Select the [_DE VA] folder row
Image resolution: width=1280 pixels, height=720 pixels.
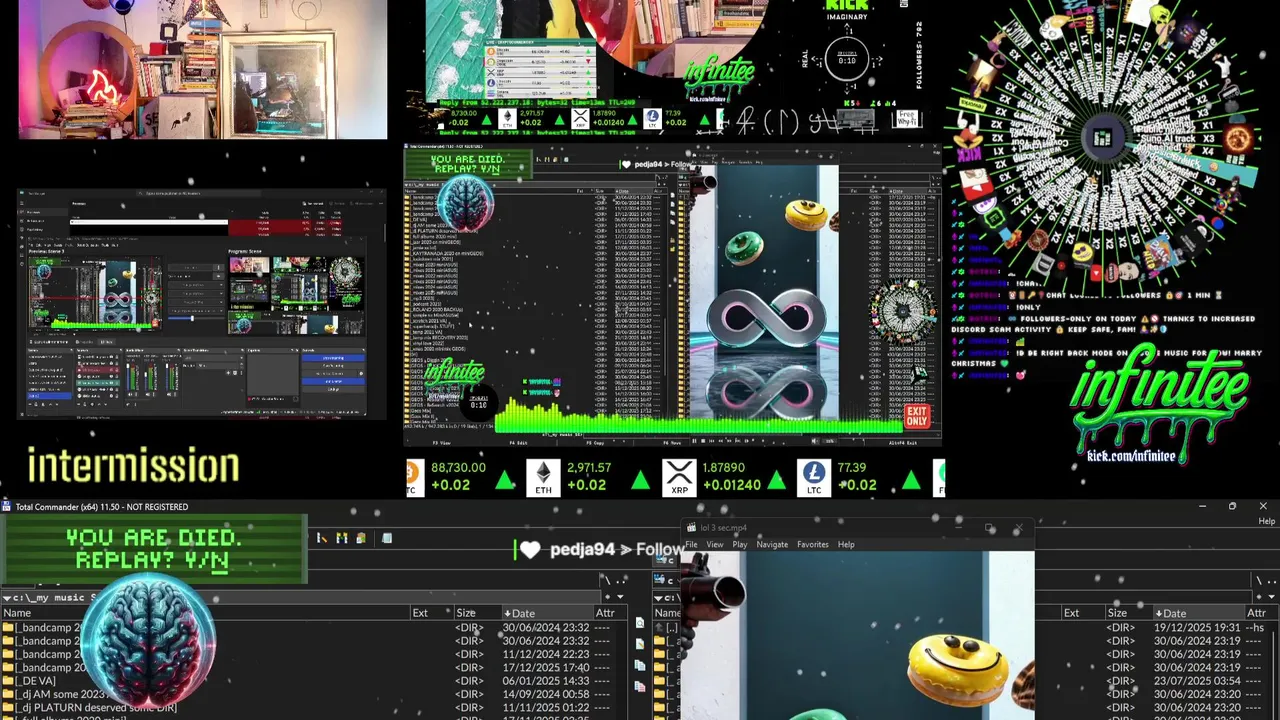[x=315, y=681]
